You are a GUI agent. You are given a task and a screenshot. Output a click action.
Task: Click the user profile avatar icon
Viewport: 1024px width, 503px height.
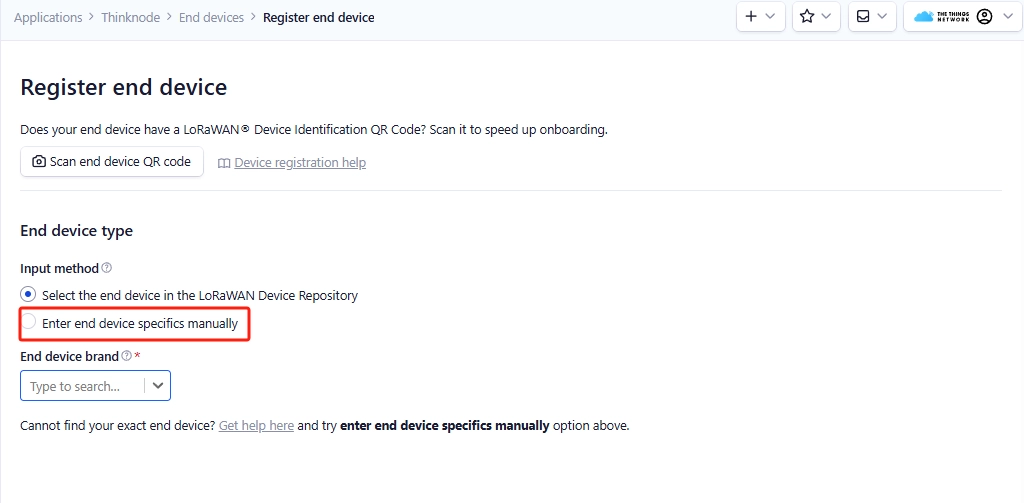[x=984, y=17]
